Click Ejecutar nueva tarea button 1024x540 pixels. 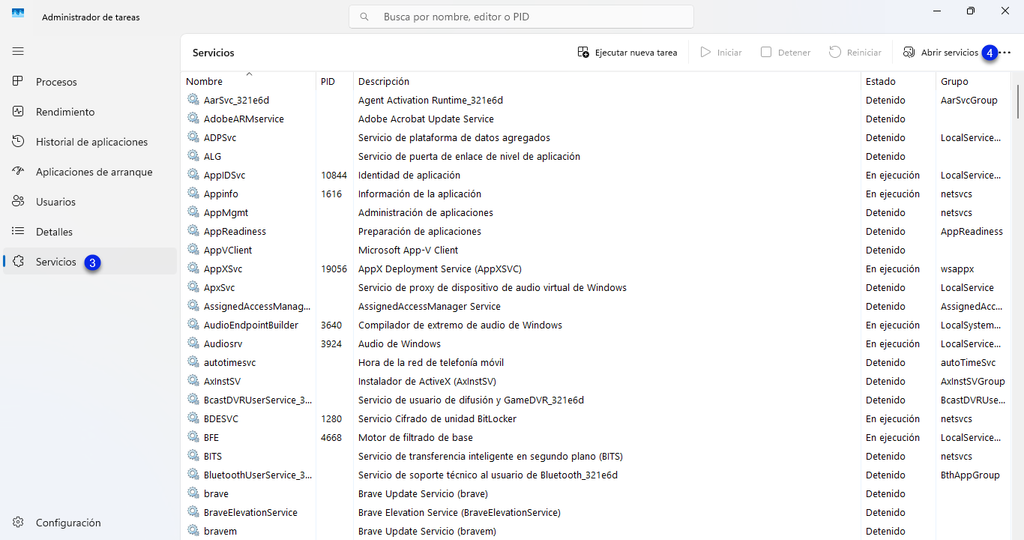[628, 52]
